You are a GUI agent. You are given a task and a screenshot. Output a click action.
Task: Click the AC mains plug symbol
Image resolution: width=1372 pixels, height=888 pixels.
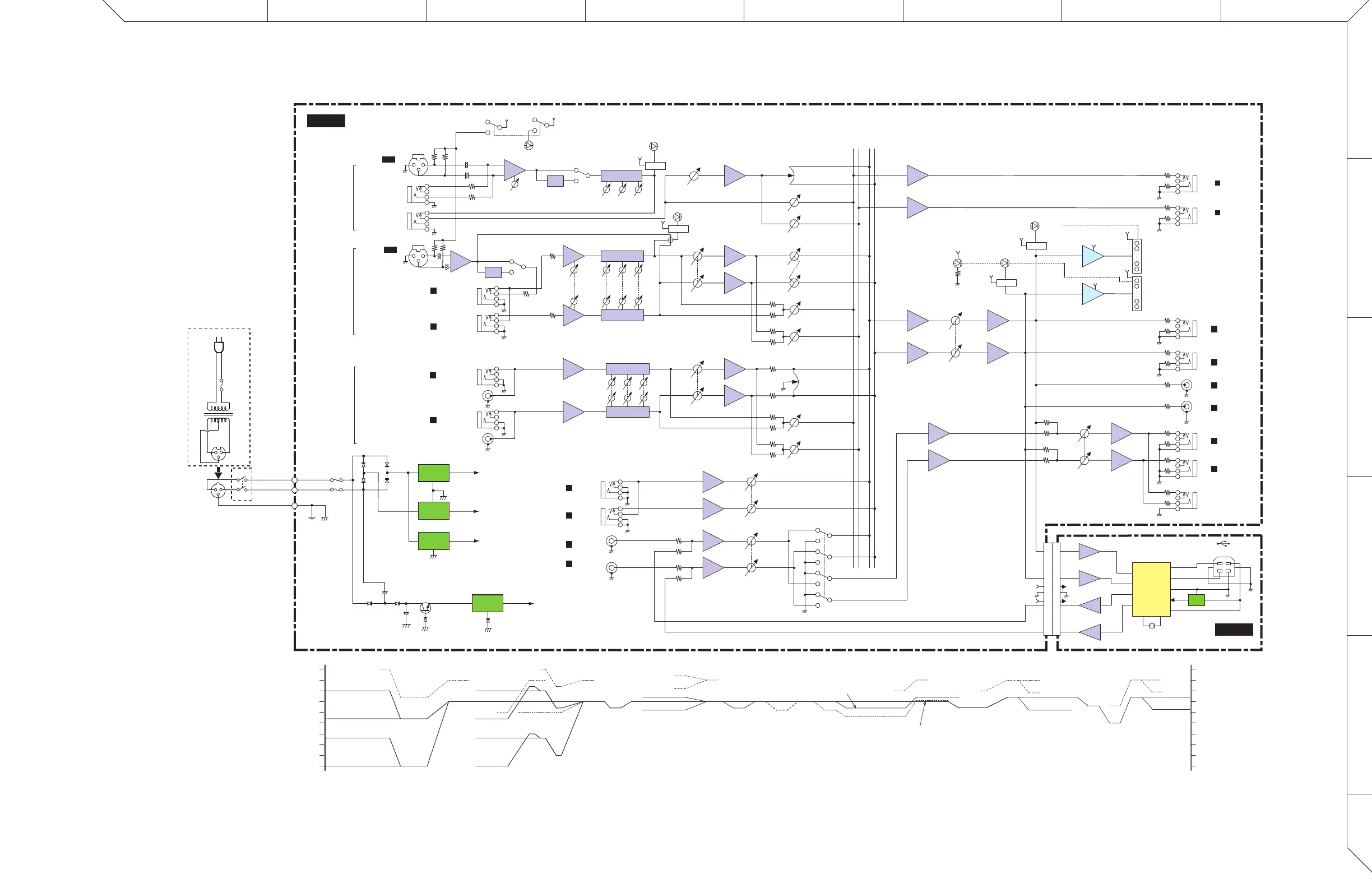219,346
